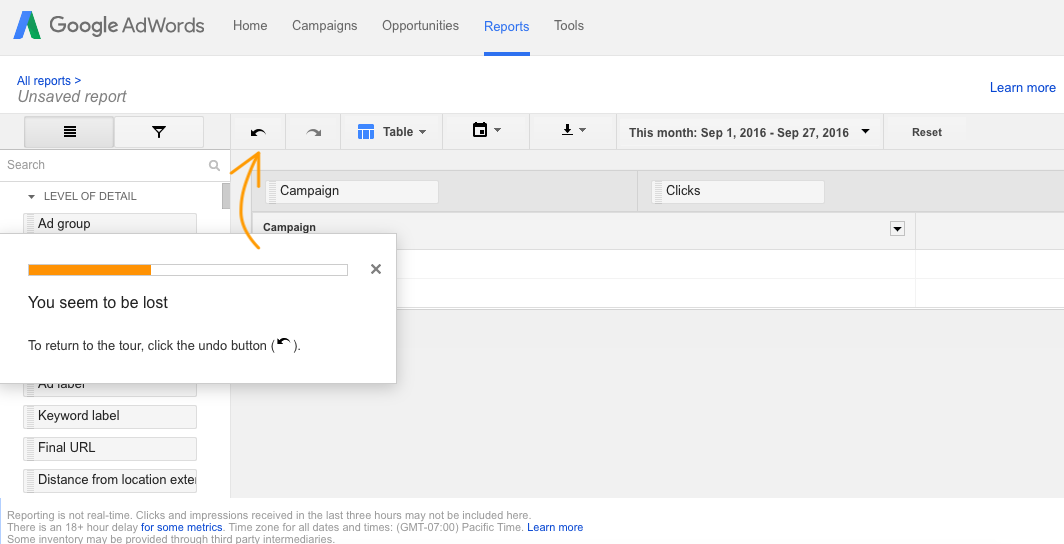Open the for some metrics link
The height and width of the screenshot is (544, 1064).
181,527
